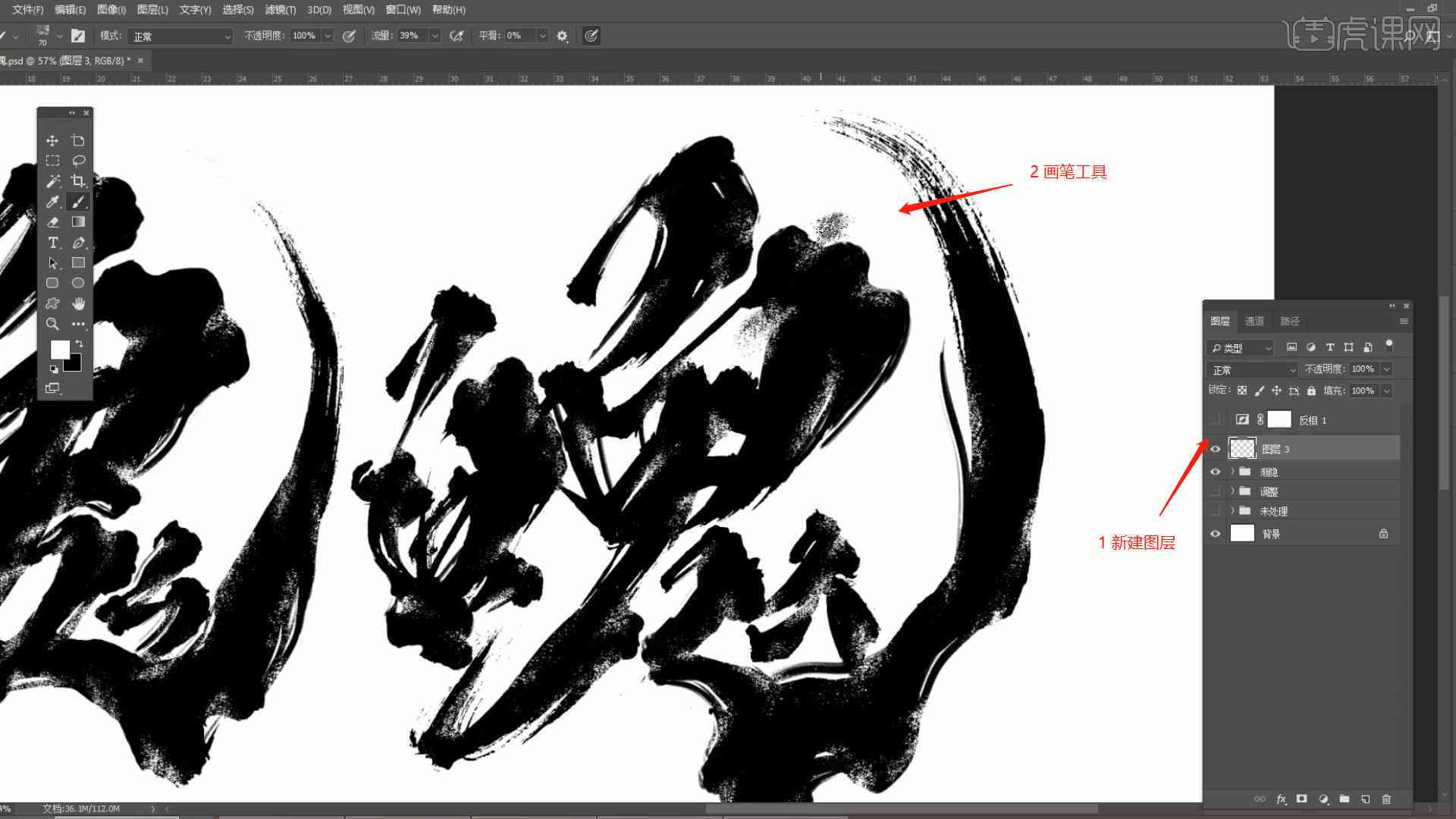Select the Rectangular Marquee tool
1456x819 pixels.
[52, 161]
